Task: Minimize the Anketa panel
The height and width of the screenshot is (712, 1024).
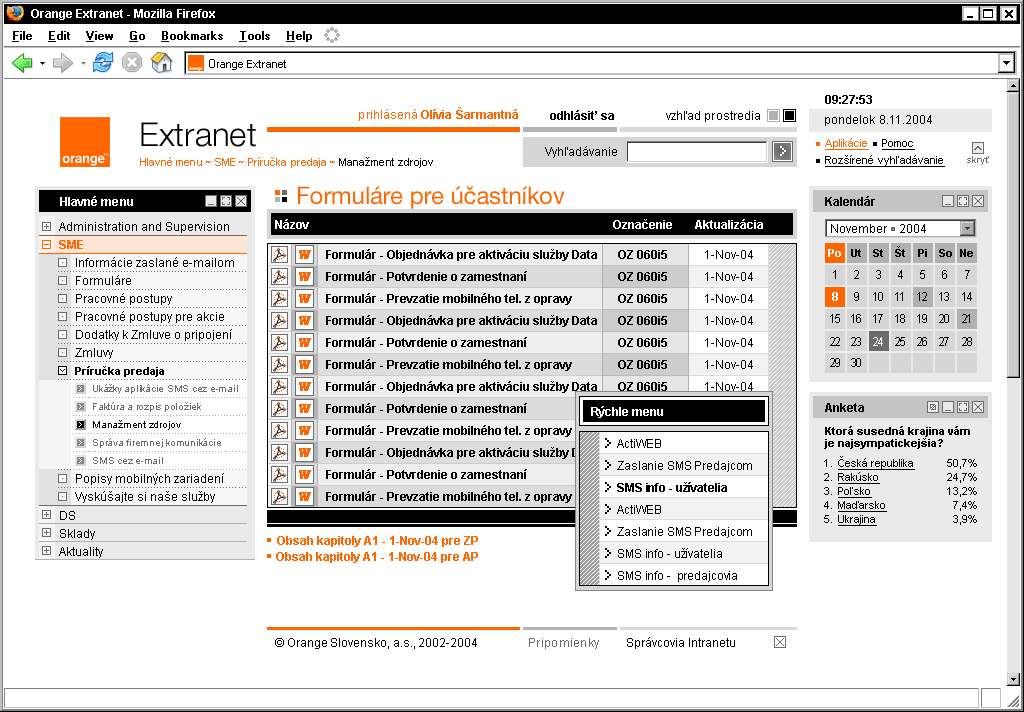Action: coord(948,407)
